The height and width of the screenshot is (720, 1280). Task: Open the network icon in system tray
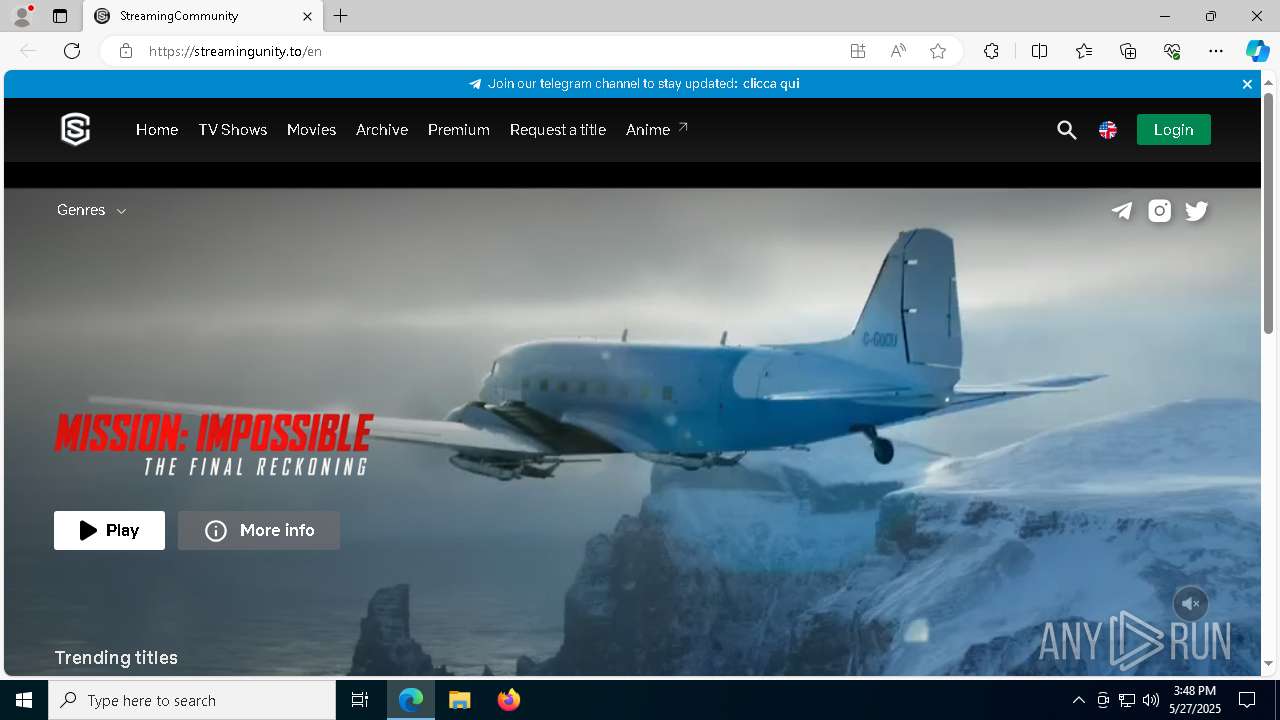(1127, 700)
